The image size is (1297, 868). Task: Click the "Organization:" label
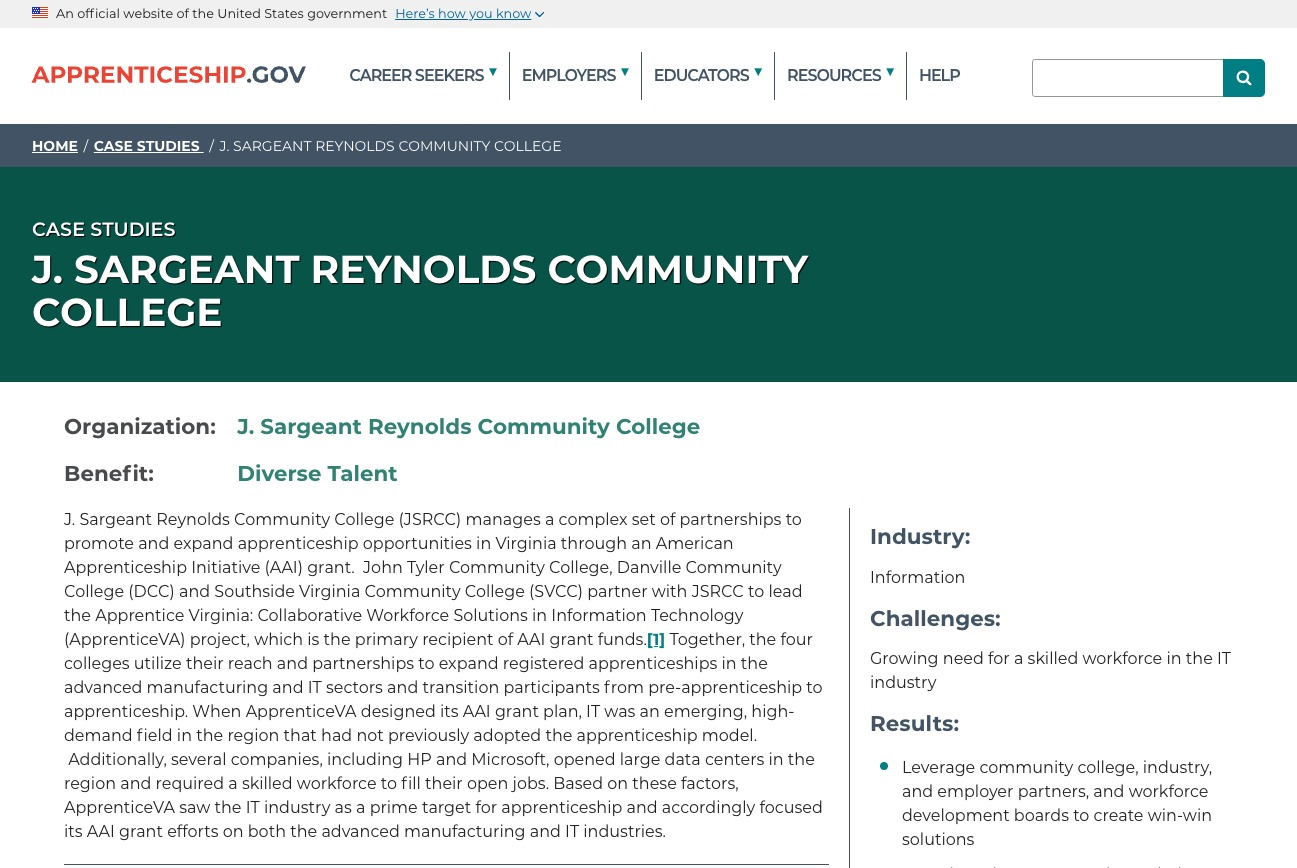tap(140, 427)
